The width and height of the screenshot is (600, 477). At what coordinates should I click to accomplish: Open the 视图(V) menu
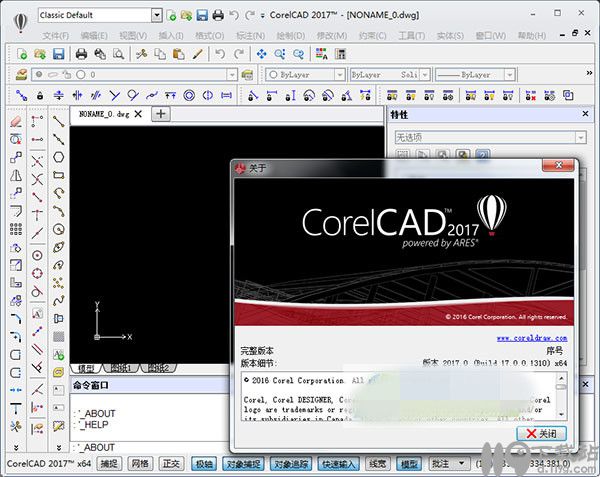pyautogui.click(x=133, y=36)
